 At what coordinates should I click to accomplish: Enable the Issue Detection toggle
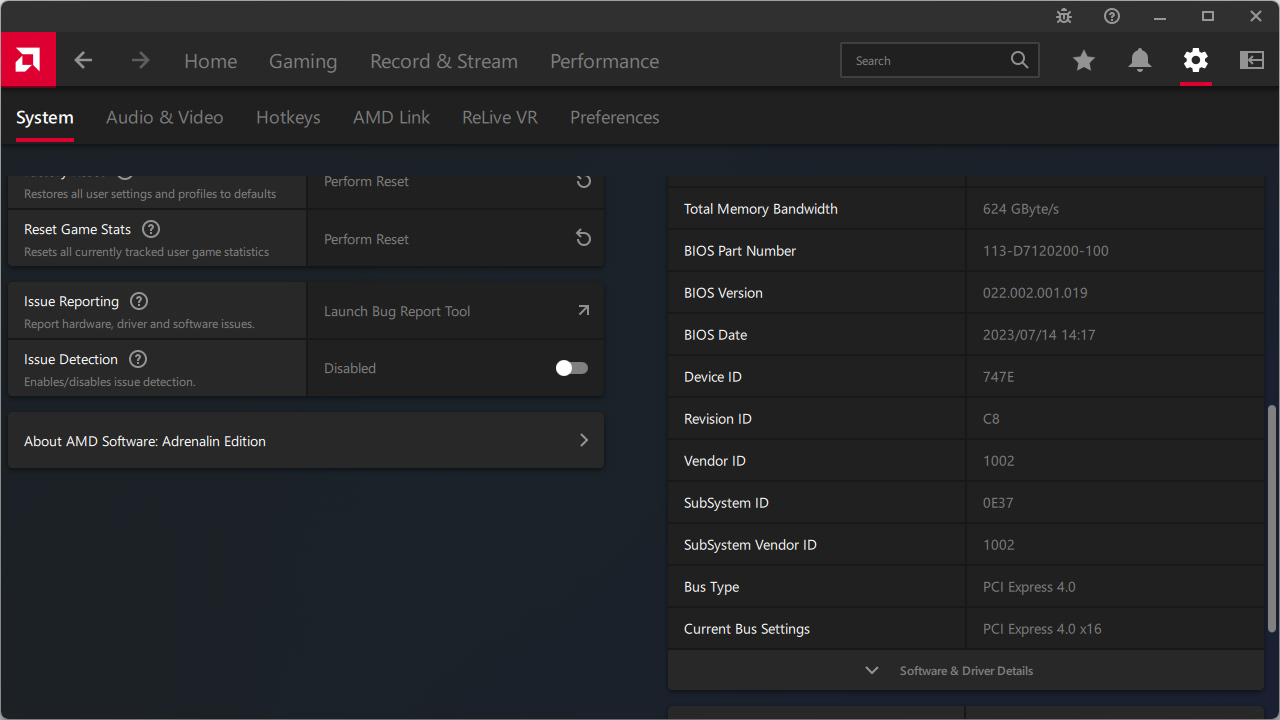coord(572,368)
